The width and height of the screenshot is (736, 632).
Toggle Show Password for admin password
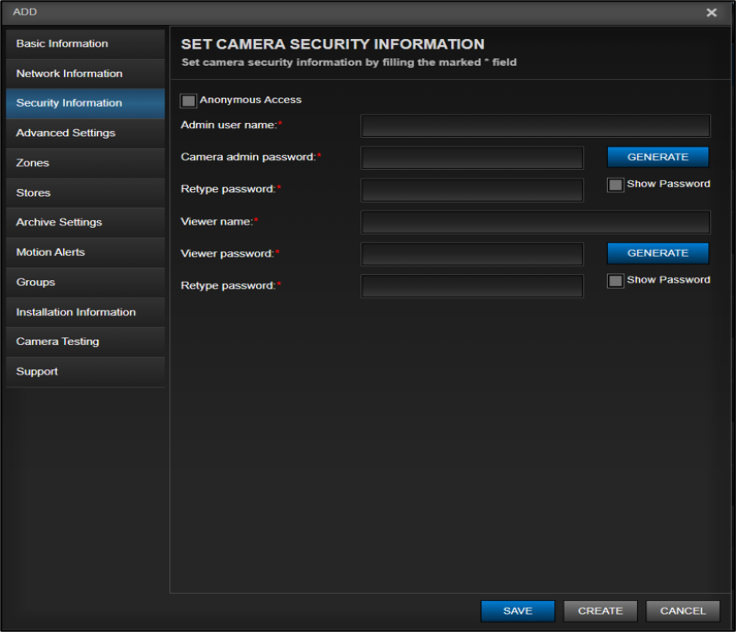[615, 185]
